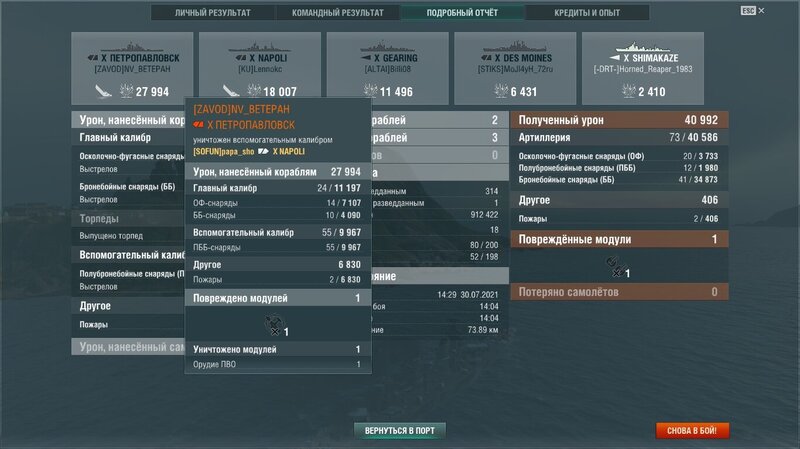Click the Shimakaze ship silhouette icon
This screenshot has width=800, height=449.
coord(643,47)
